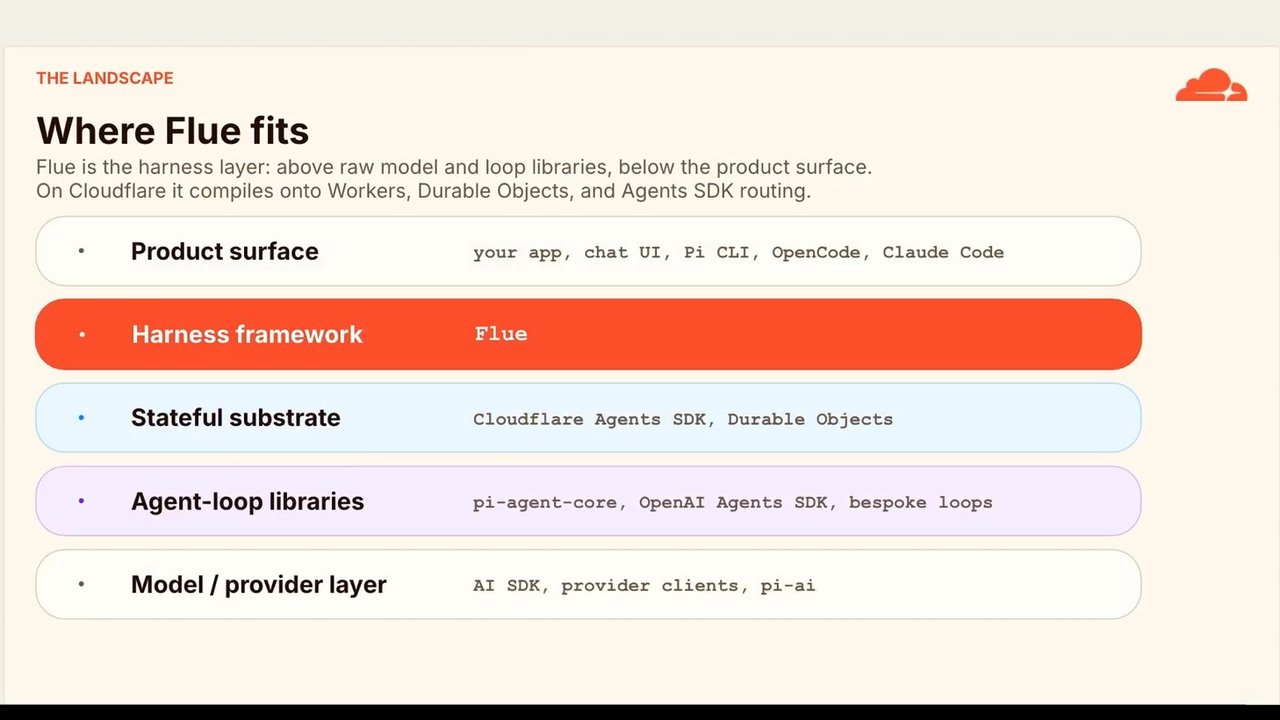Screen dimensions: 1280x720
Task: Click the purple bullet in Agent-loop libraries row
Action: click(82, 500)
